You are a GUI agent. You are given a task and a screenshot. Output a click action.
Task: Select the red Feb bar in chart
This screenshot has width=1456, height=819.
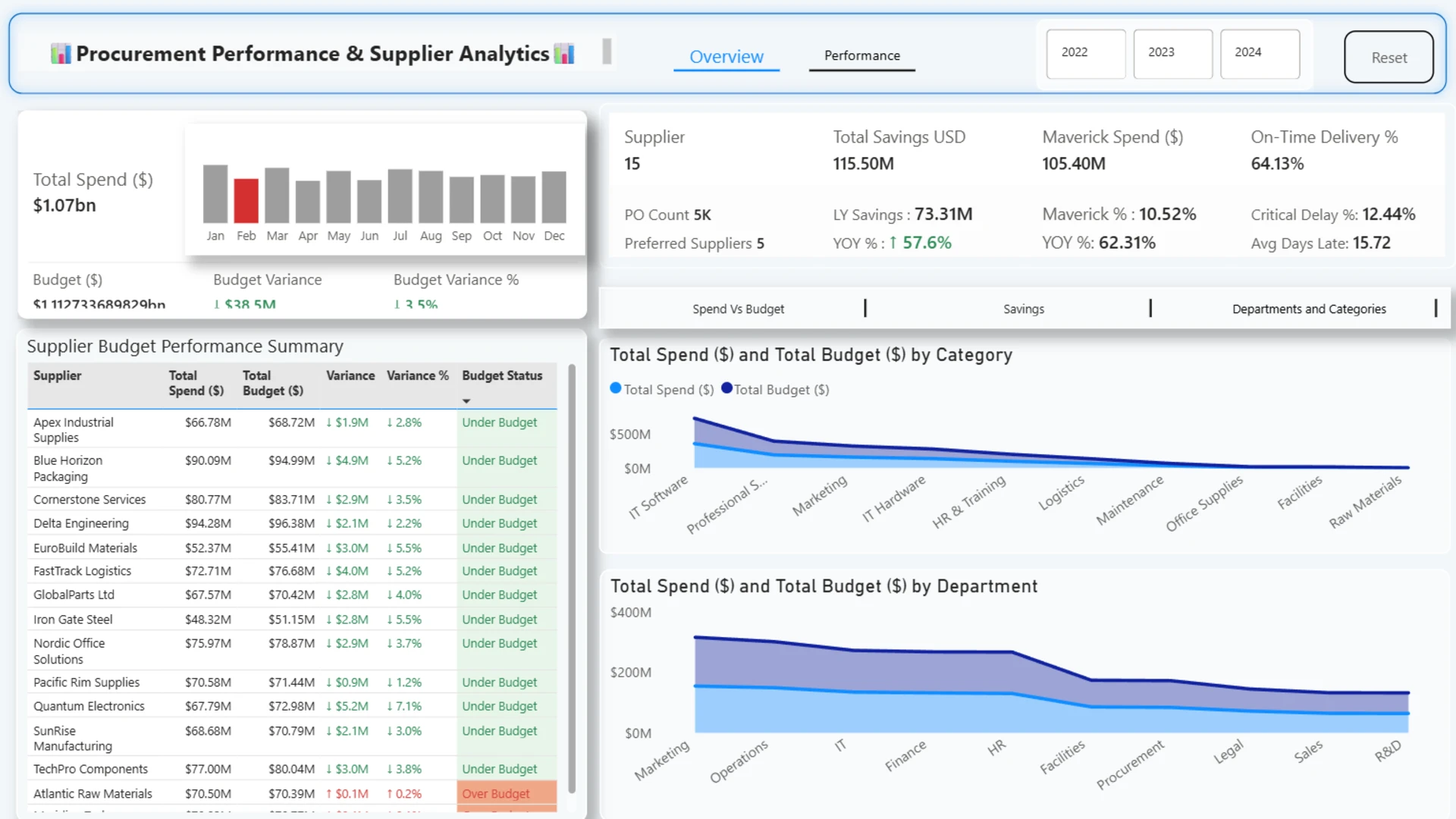(246, 200)
